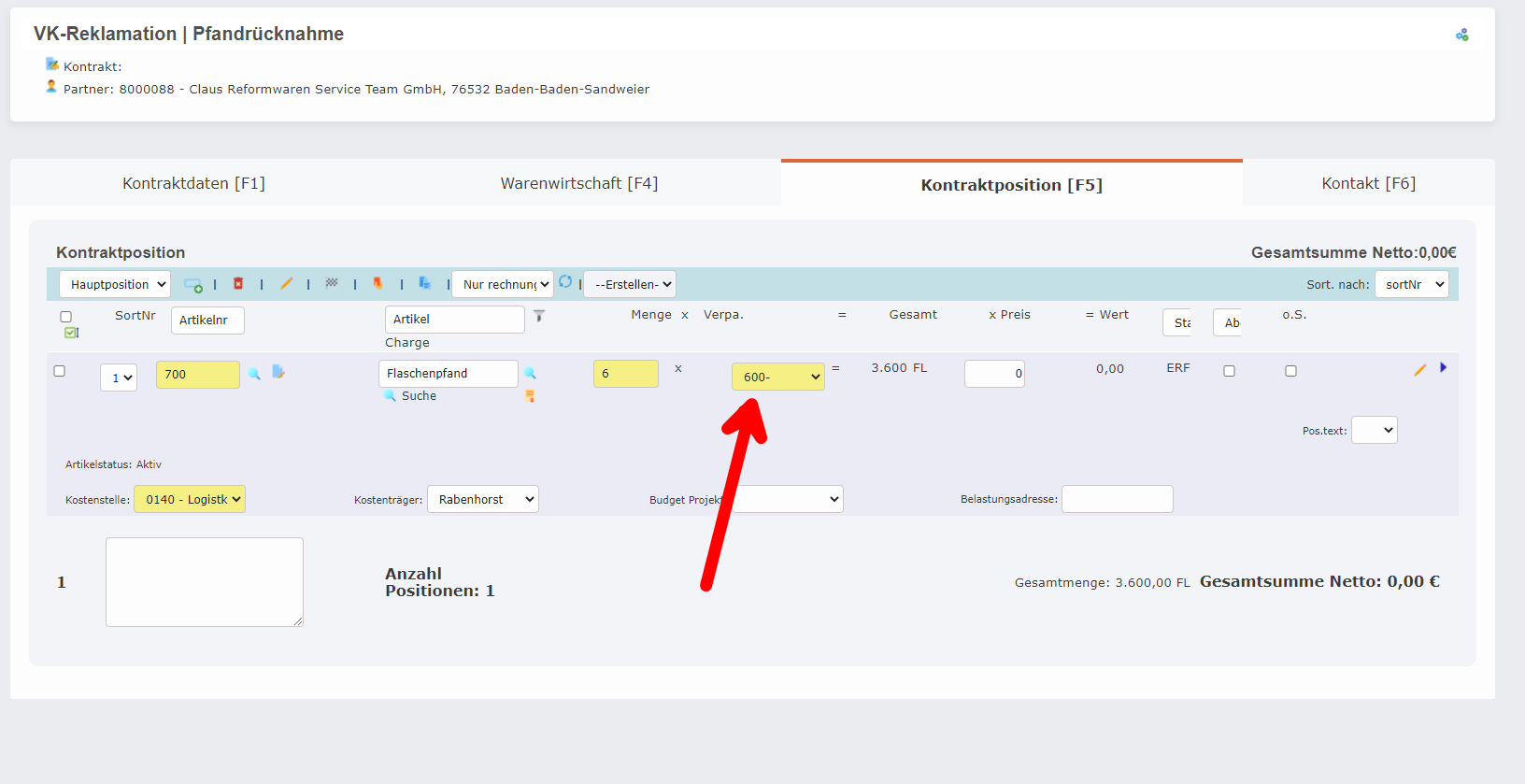The image size is (1525, 784).
Task: Click the Gesamtmenge: 3.600,00 FL text
Action: coord(1103,583)
